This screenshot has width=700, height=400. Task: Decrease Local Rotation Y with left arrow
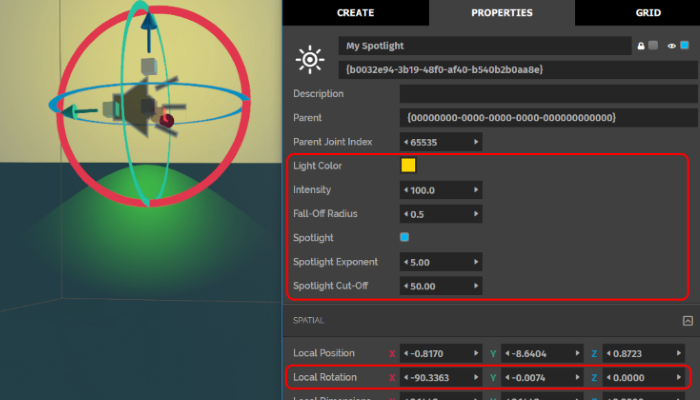[x=507, y=377]
